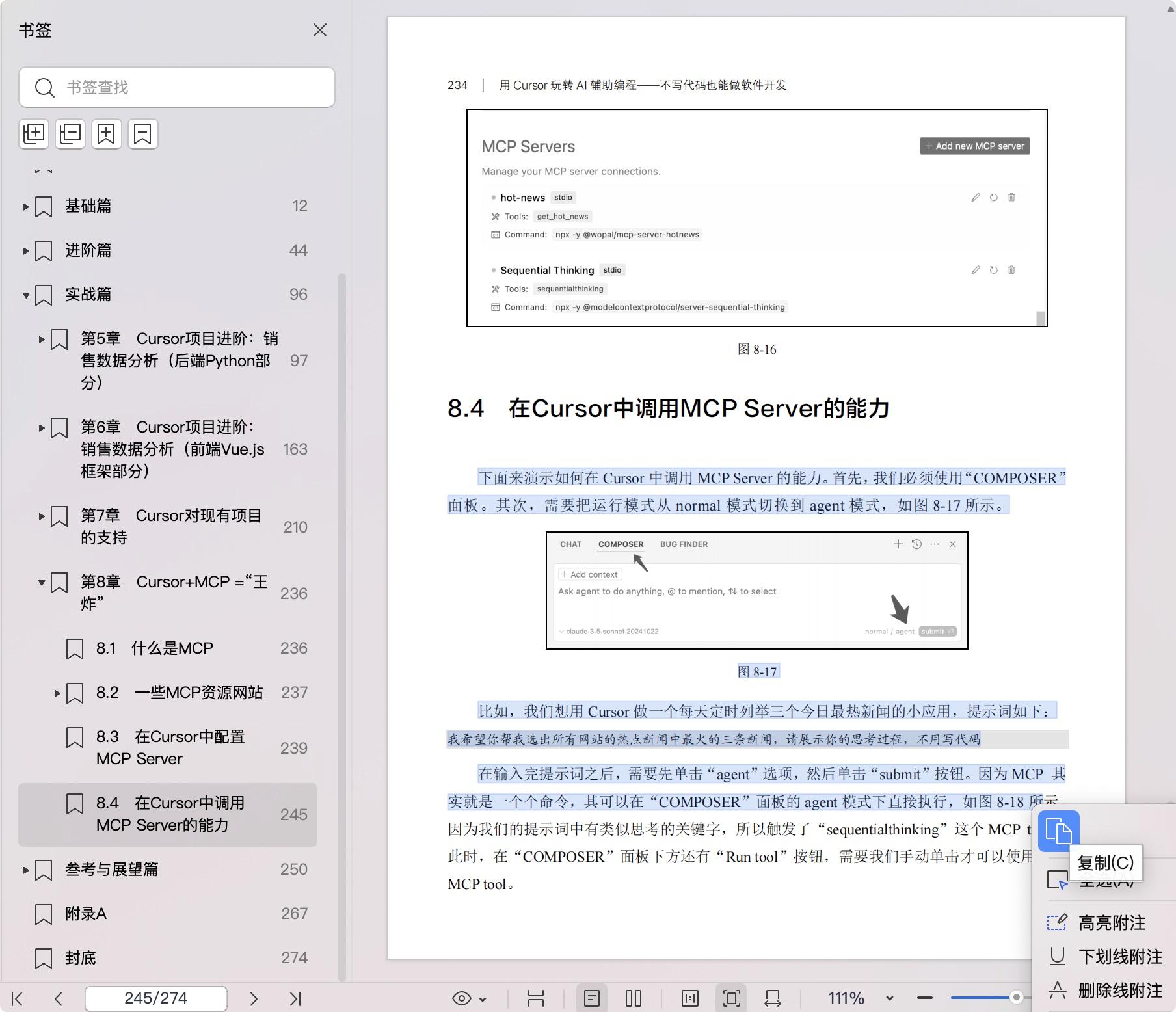Click the 图 8-16 caption
The image size is (1176, 1012).
point(757,349)
